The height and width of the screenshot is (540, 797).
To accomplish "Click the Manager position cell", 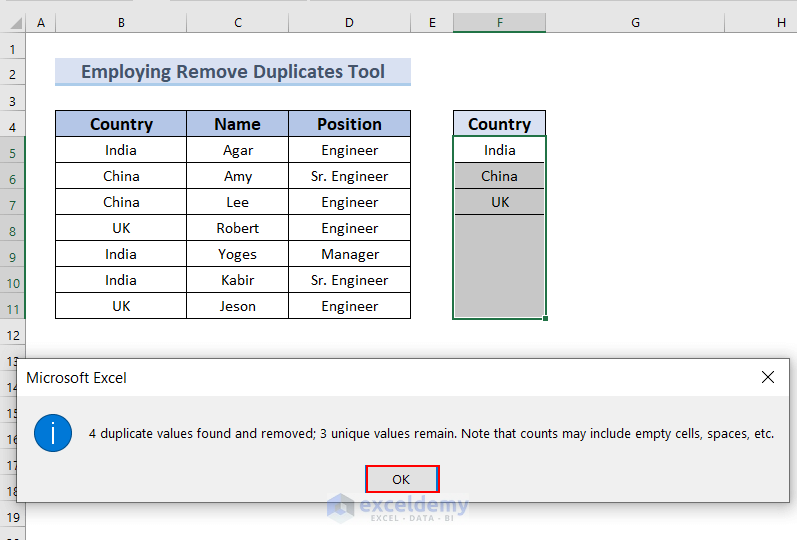I will [x=349, y=254].
